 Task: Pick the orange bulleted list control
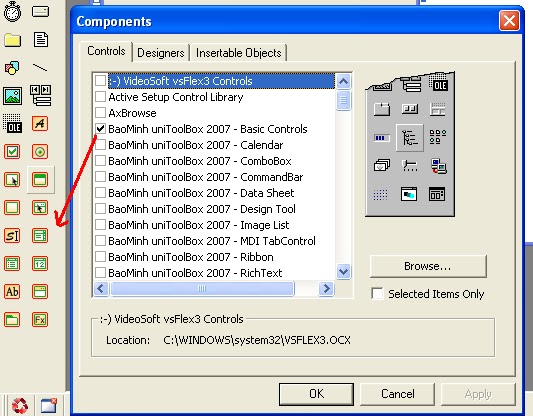12,263
